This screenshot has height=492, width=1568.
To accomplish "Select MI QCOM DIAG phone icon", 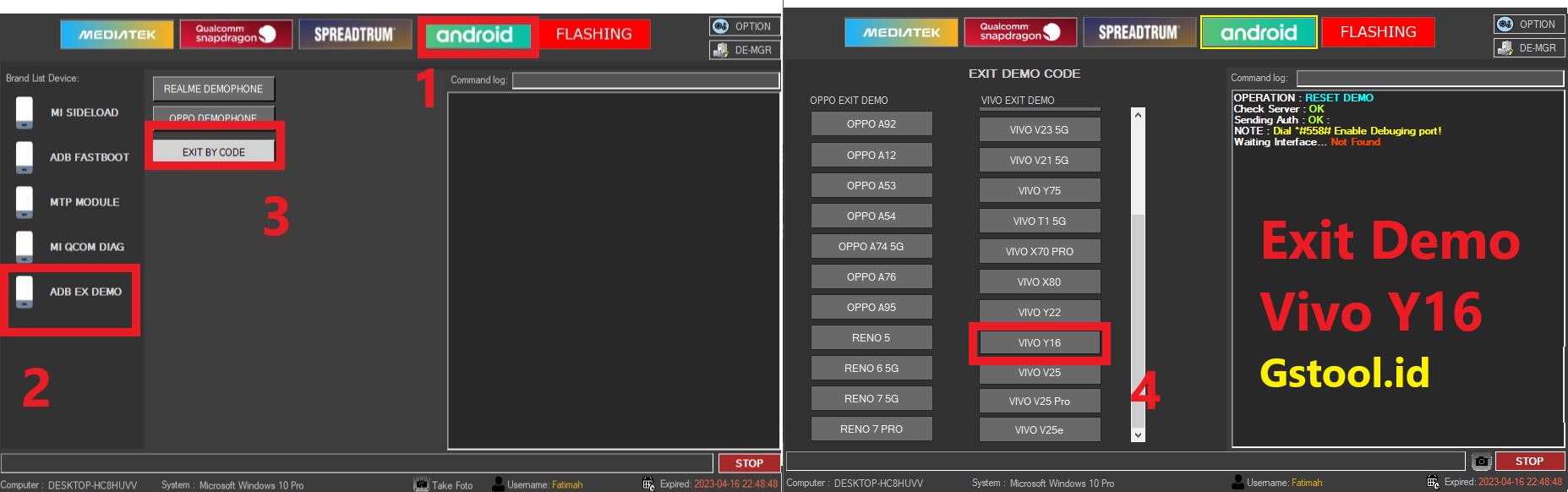I will point(25,247).
